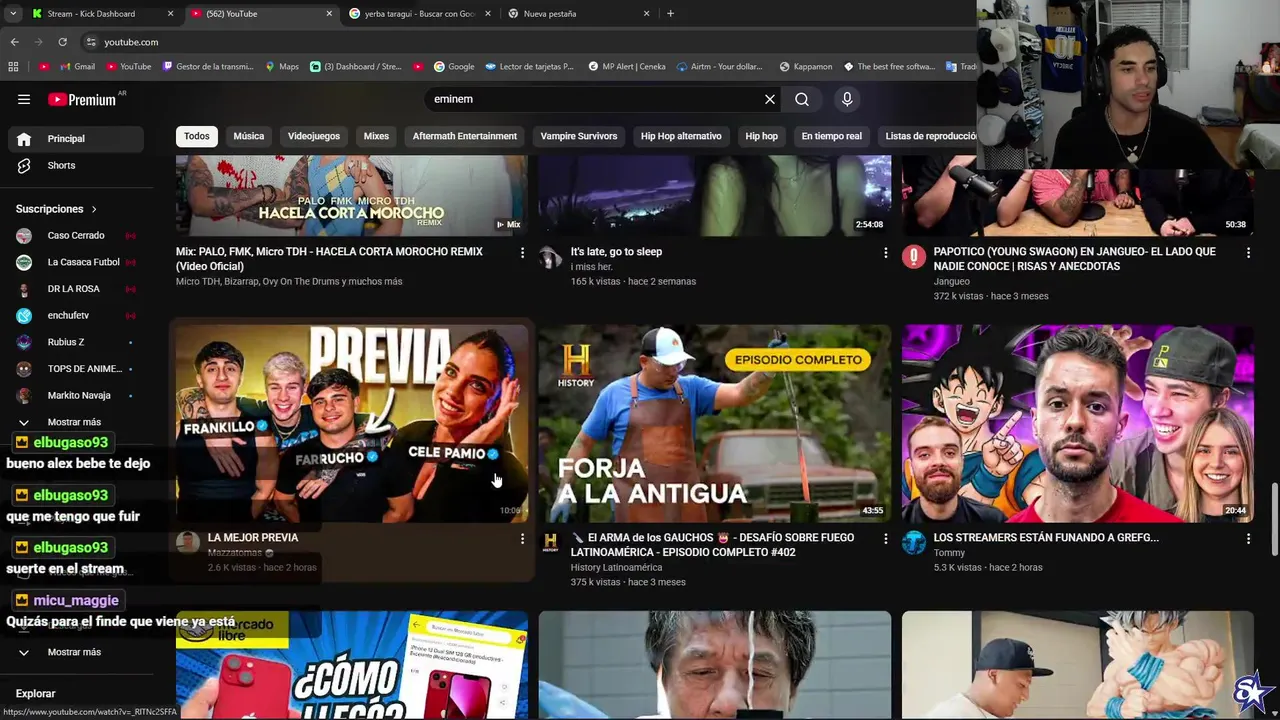Close the 'Nueva pestaña' tab
1280x720 pixels.
pos(647,14)
